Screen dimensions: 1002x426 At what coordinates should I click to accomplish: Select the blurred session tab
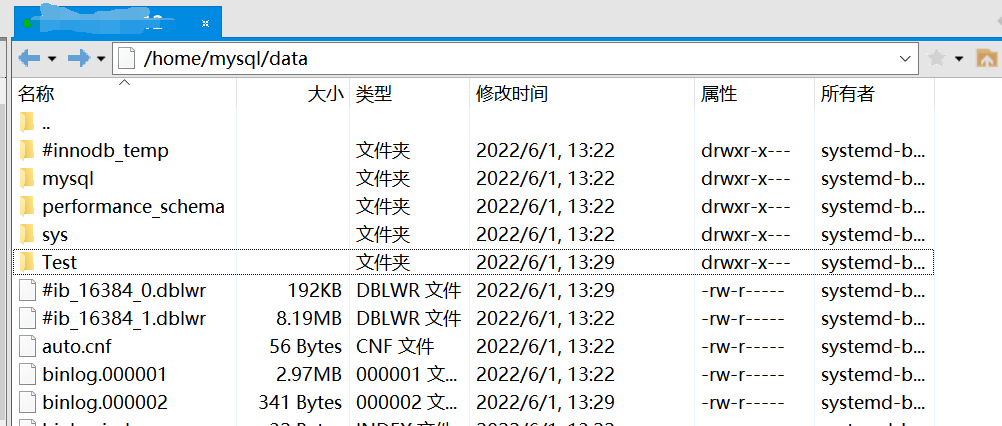tap(118, 21)
